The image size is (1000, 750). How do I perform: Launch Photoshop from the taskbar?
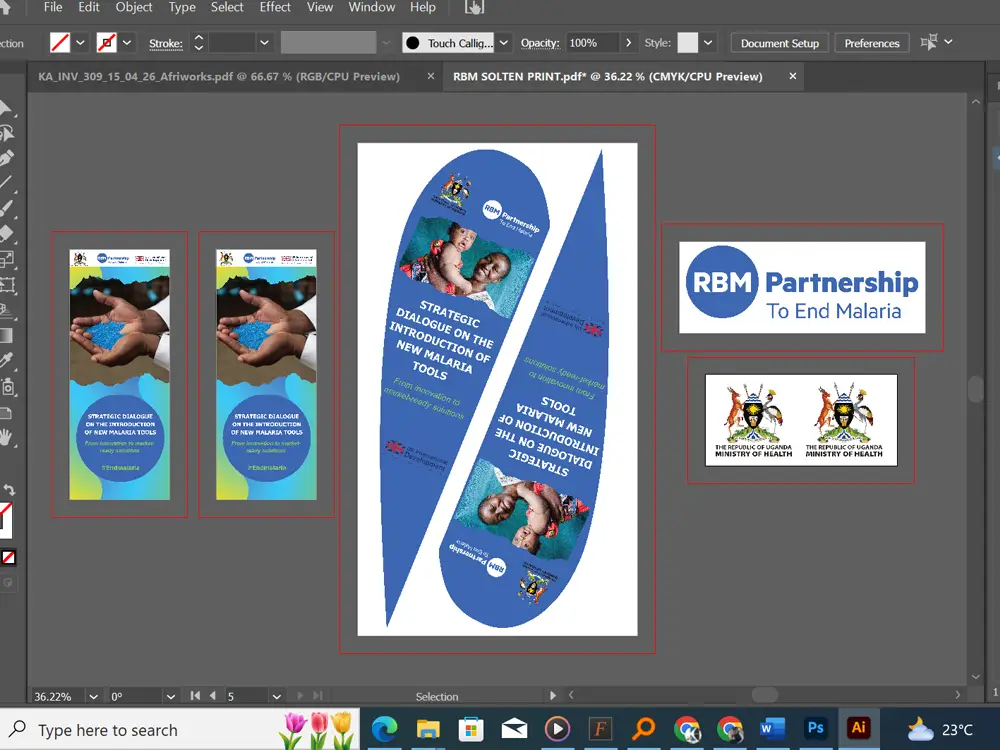tap(815, 728)
